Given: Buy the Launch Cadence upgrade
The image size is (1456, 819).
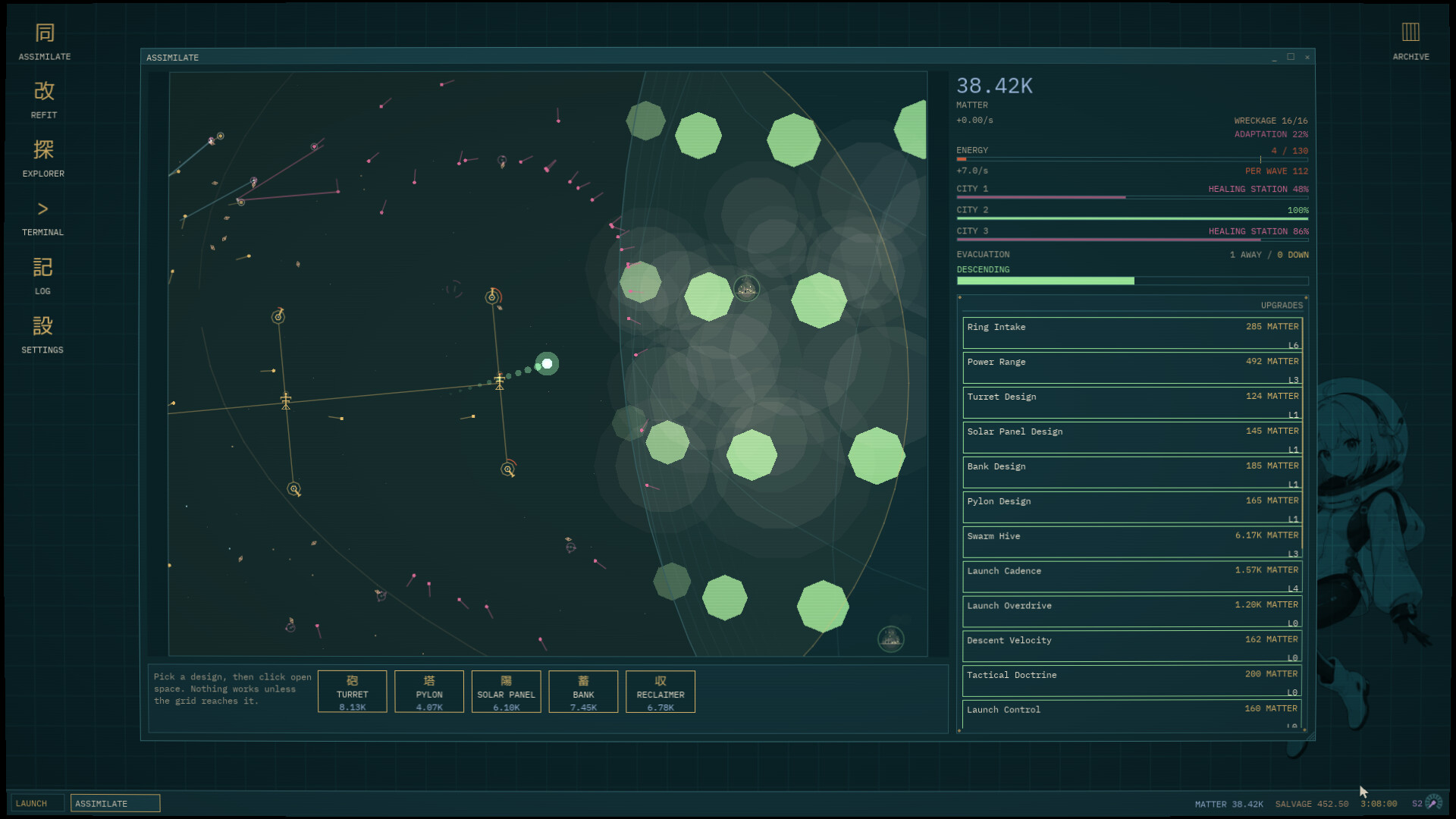Looking at the screenshot, I should click(1132, 577).
